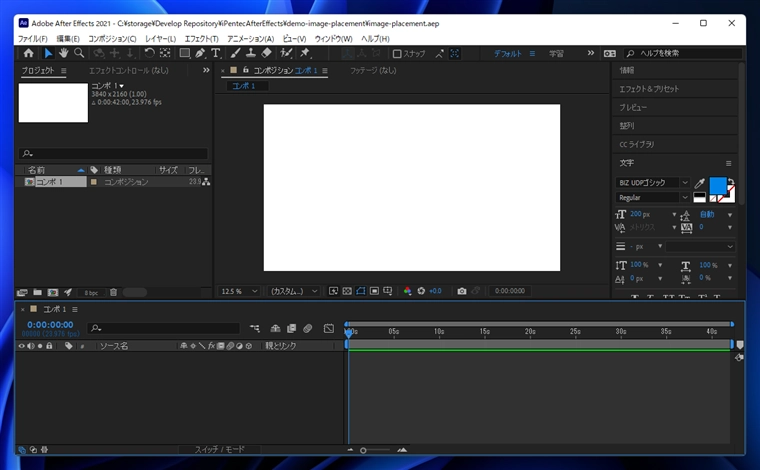Toggle the composition viewer lock icon

coord(246,70)
